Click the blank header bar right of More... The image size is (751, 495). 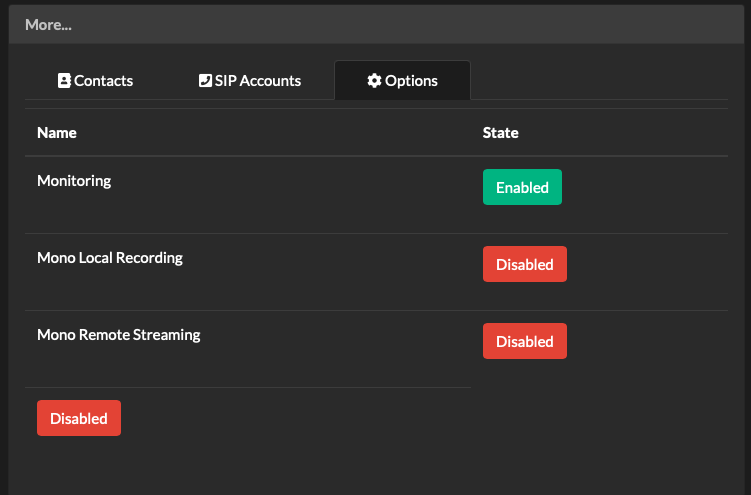click(400, 25)
